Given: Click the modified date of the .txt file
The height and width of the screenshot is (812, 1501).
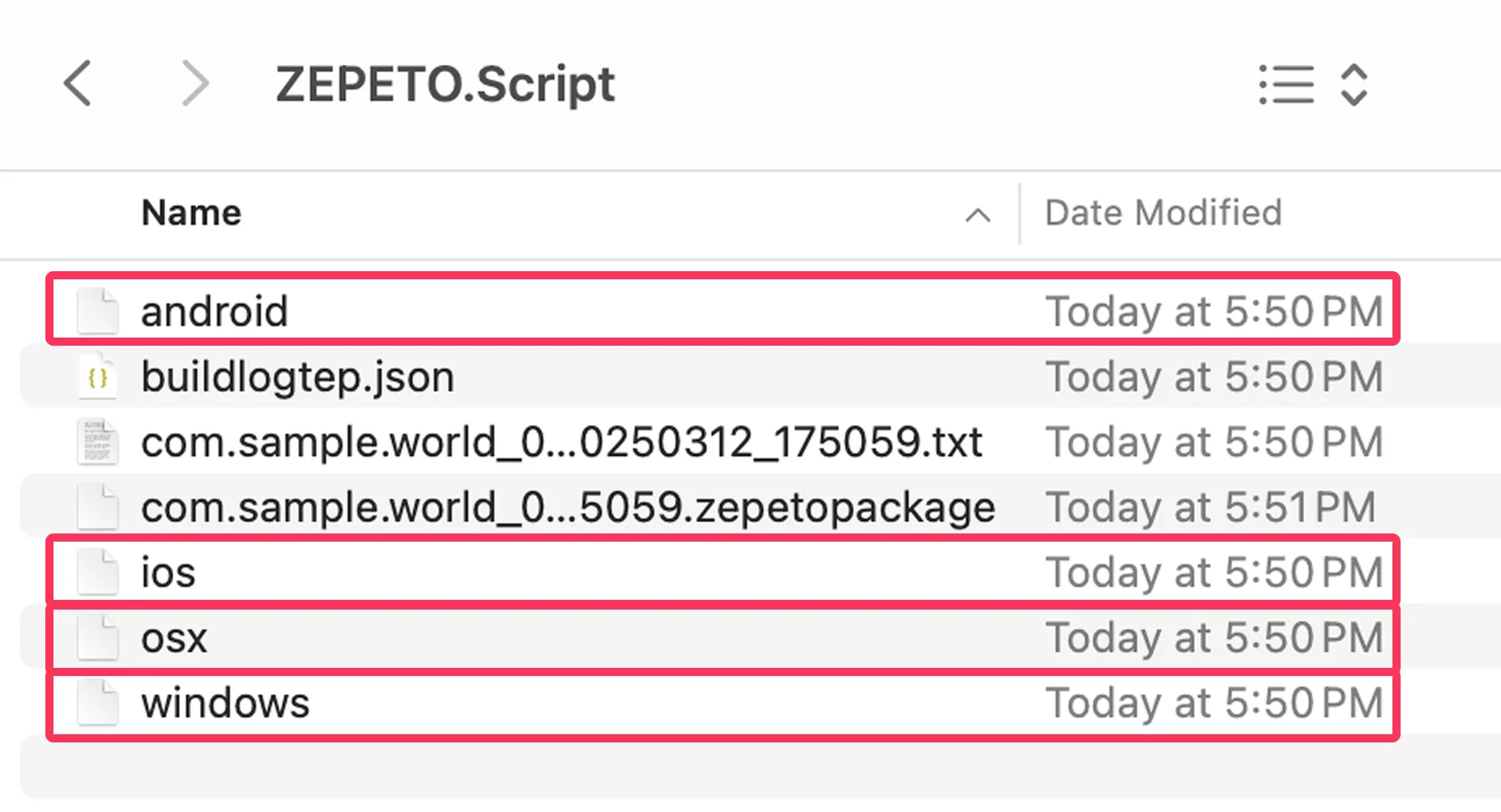Looking at the screenshot, I should pos(1214,443).
